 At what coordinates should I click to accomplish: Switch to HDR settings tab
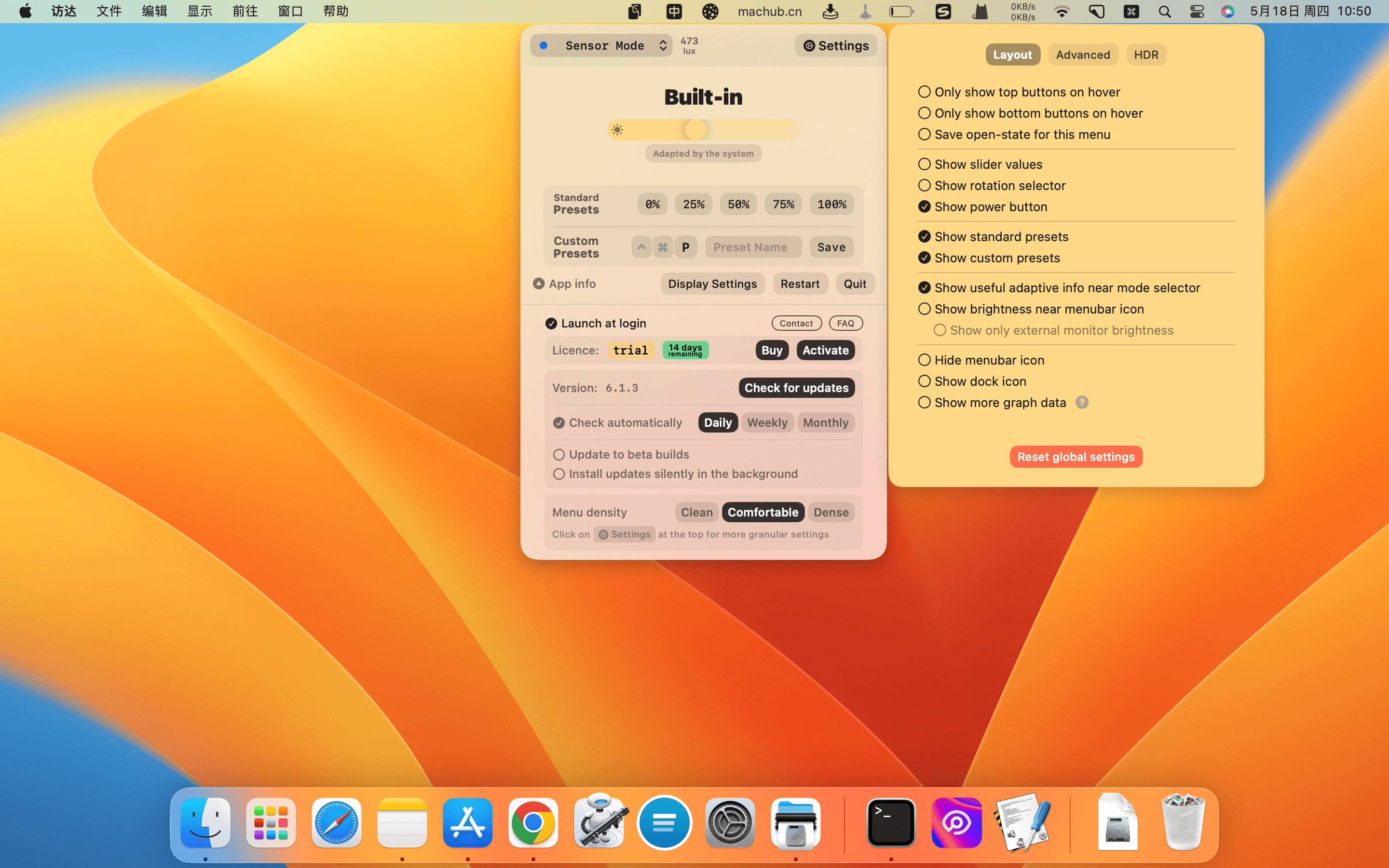(1146, 54)
